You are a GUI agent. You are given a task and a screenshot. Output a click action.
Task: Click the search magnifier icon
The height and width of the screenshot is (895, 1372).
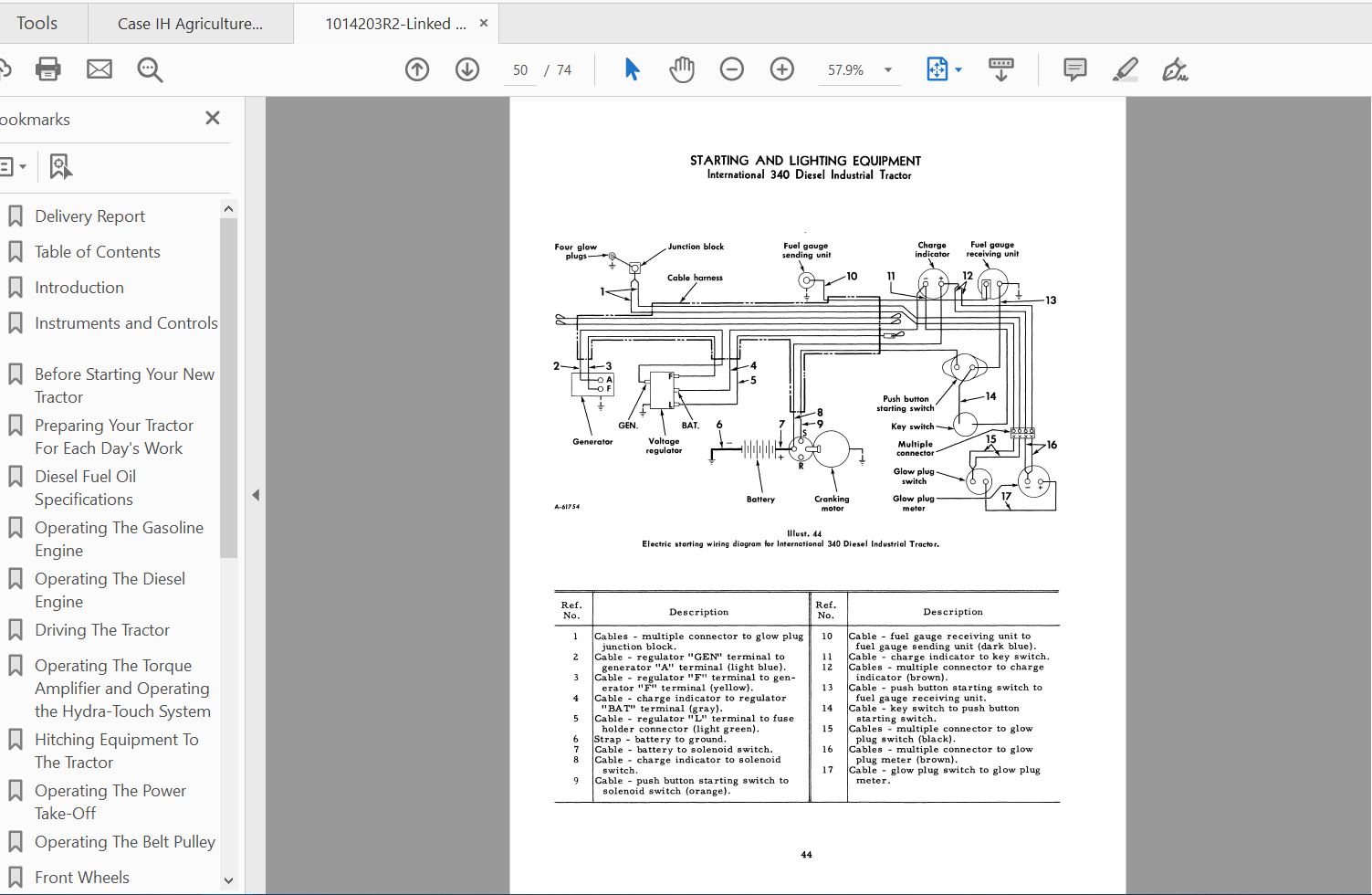point(149,69)
